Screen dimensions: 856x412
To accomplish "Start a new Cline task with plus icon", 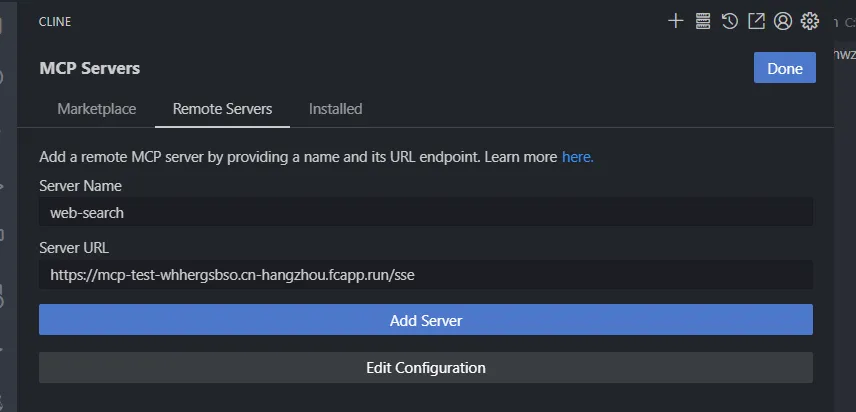I will coord(675,21).
